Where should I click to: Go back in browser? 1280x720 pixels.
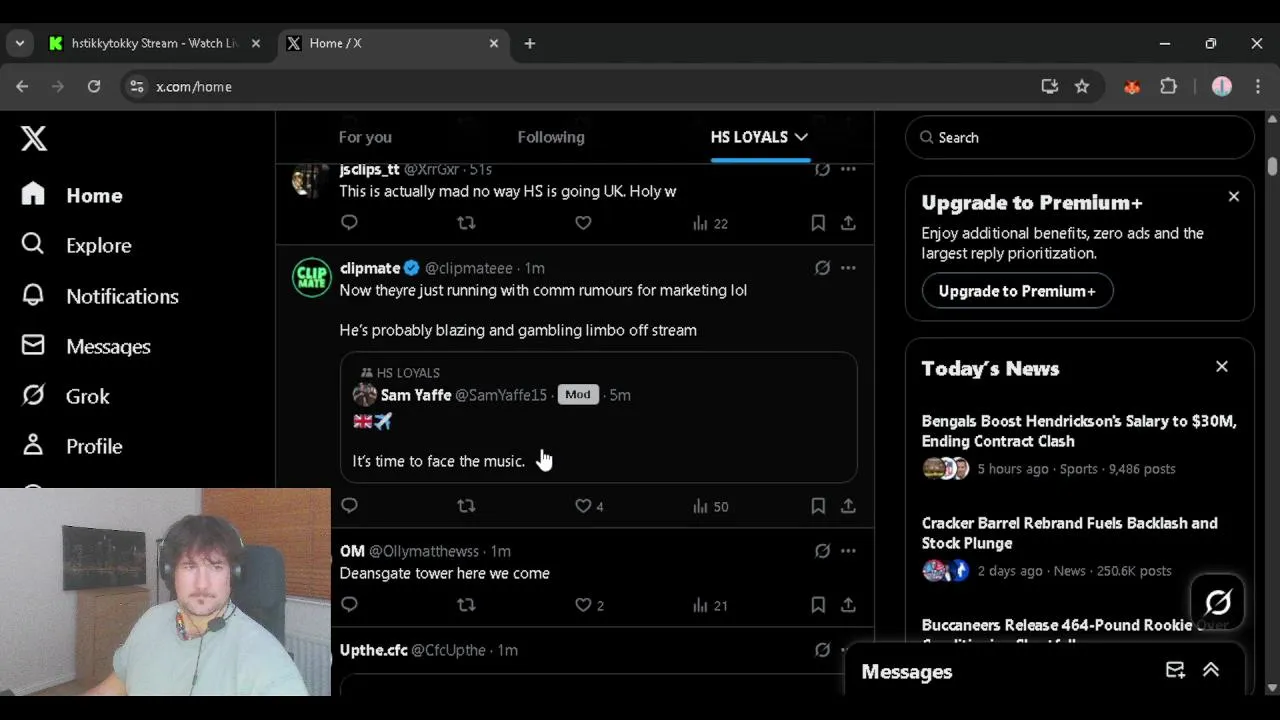pos(22,87)
